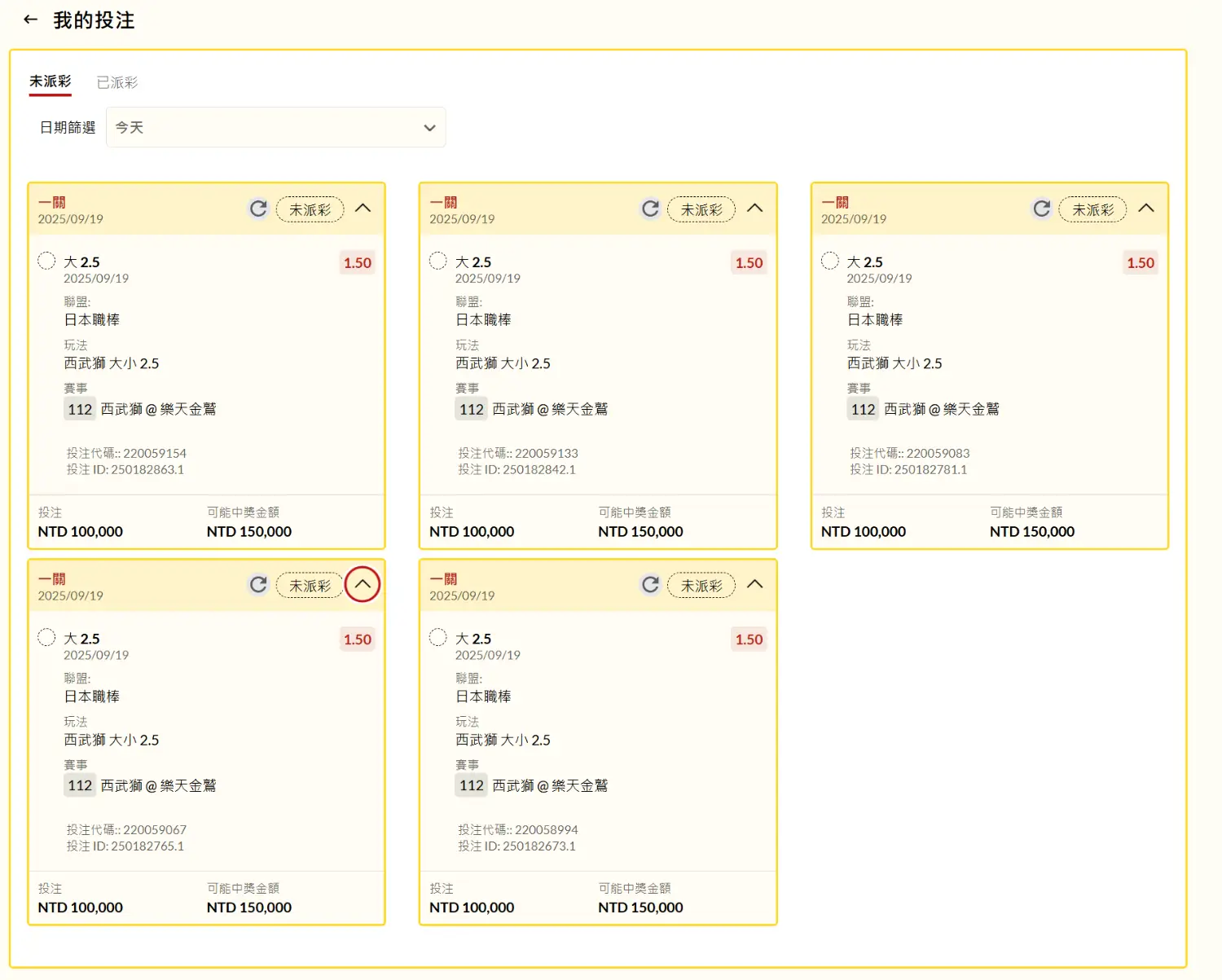Click refresh icon on bet 220059083
This screenshot has height=980, width=1222.
coord(1041,209)
